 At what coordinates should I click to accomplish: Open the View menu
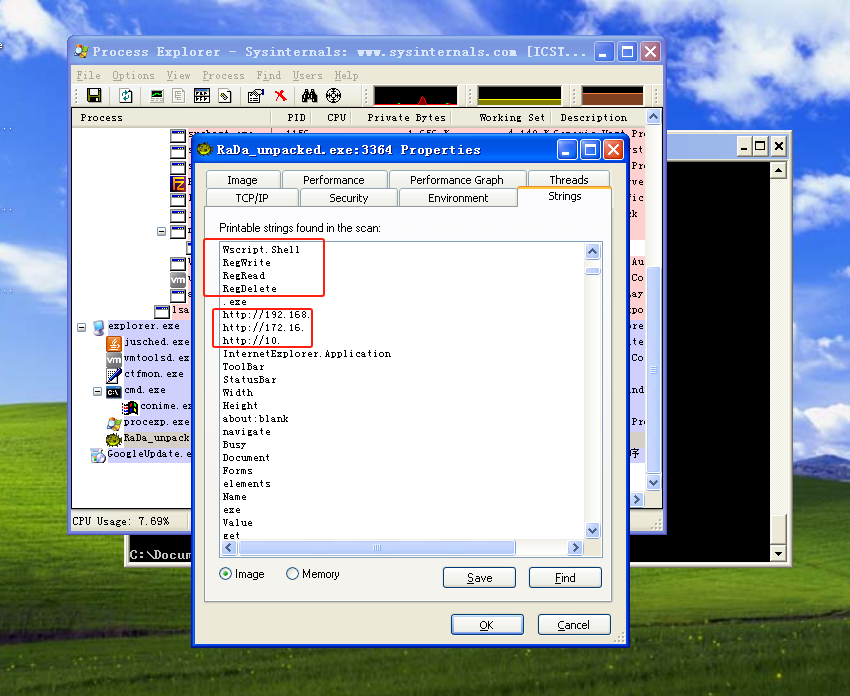pyautogui.click(x=178, y=75)
